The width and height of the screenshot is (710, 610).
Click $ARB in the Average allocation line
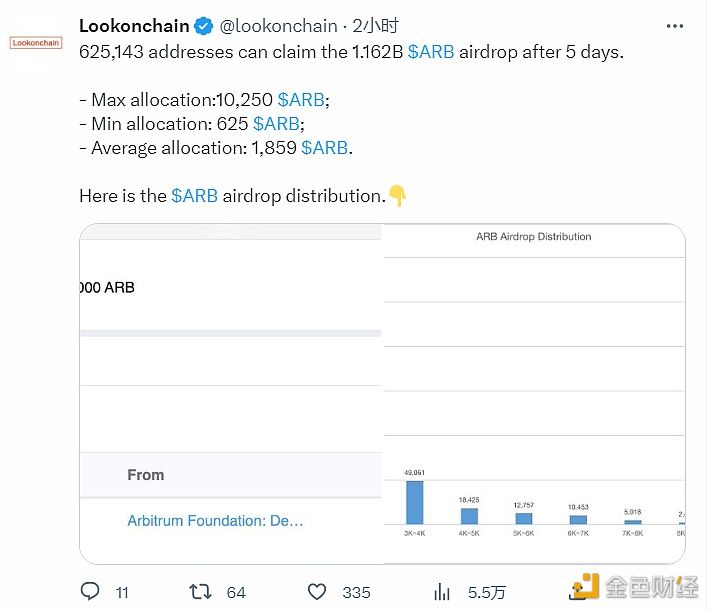(324, 147)
